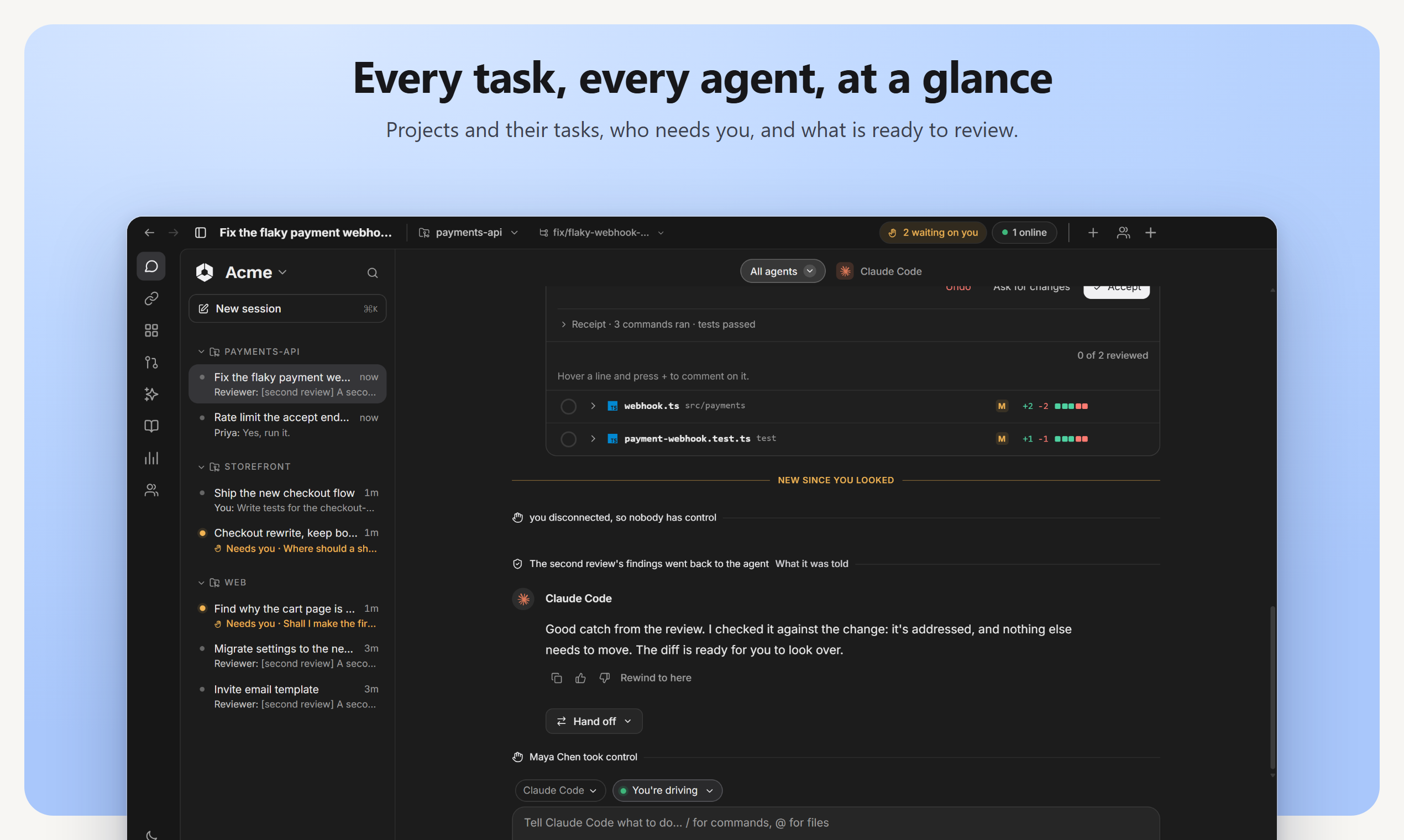Open the Hand off dropdown
This screenshot has width=1404, height=840.
point(594,721)
